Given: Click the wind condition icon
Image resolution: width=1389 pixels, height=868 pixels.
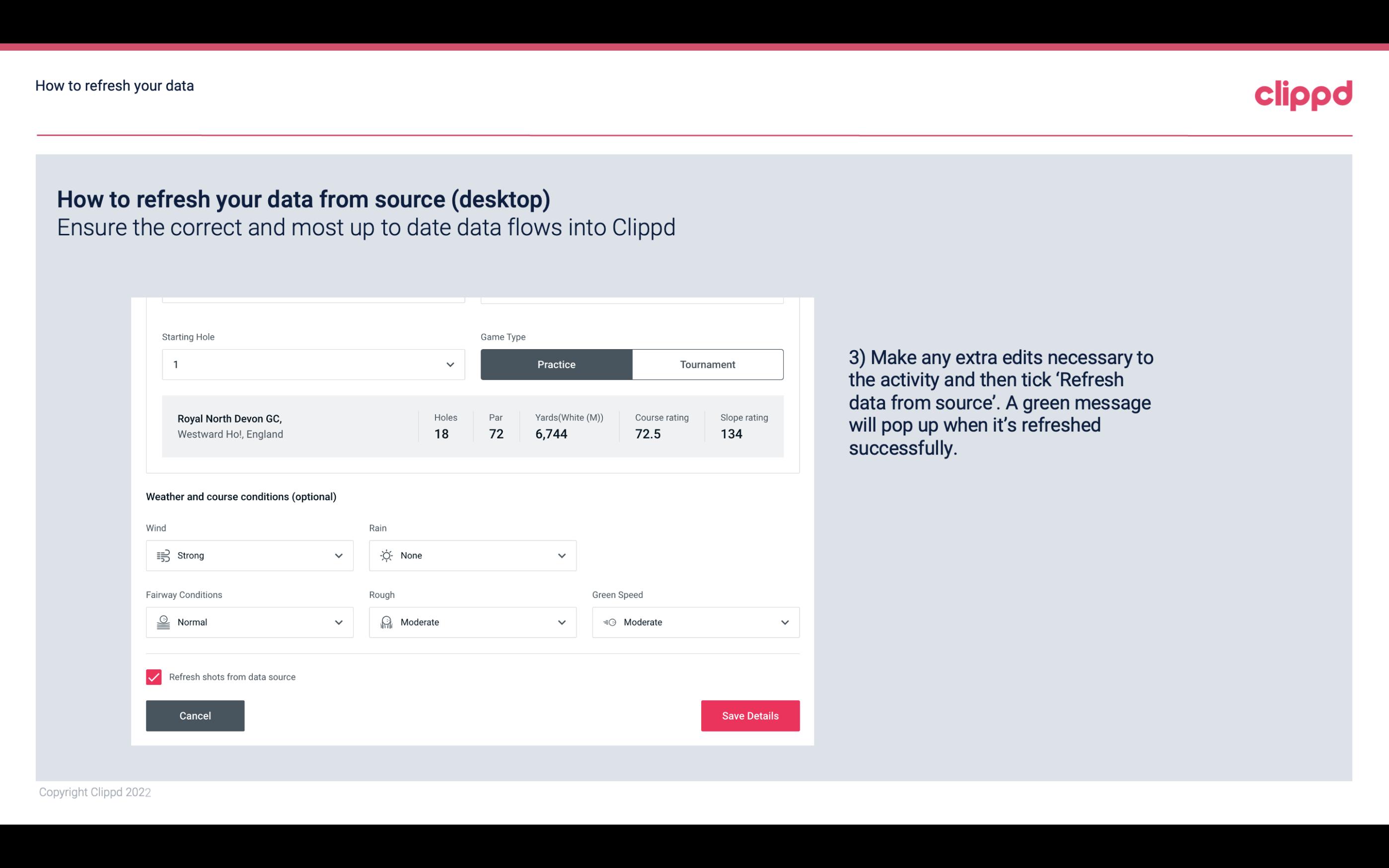Looking at the screenshot, I should click(x=162, y=556).
